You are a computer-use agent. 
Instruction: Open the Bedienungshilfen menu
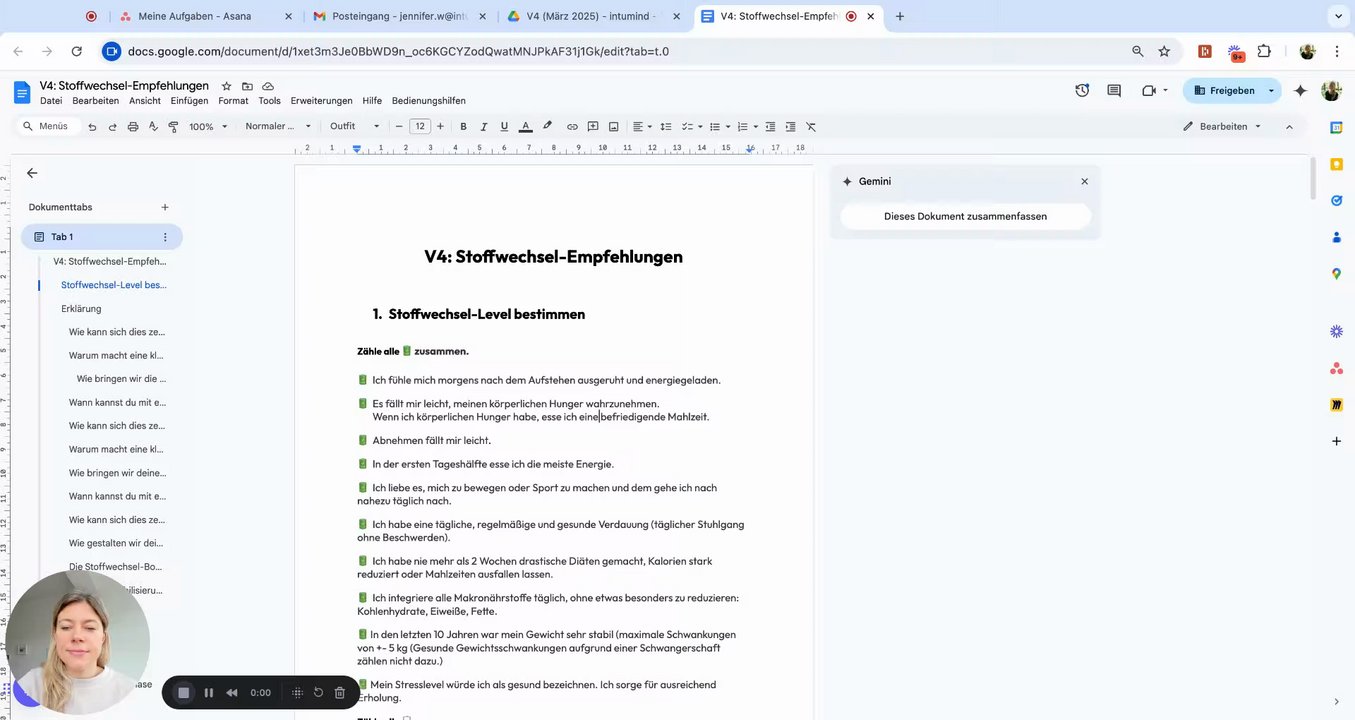click(x=429, y=101)
